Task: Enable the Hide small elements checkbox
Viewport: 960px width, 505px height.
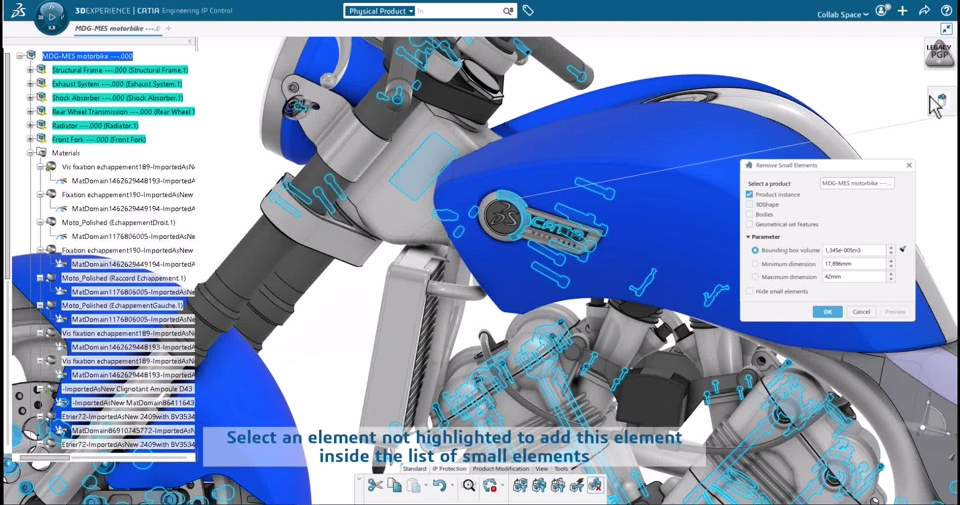Action: point(749,291)
